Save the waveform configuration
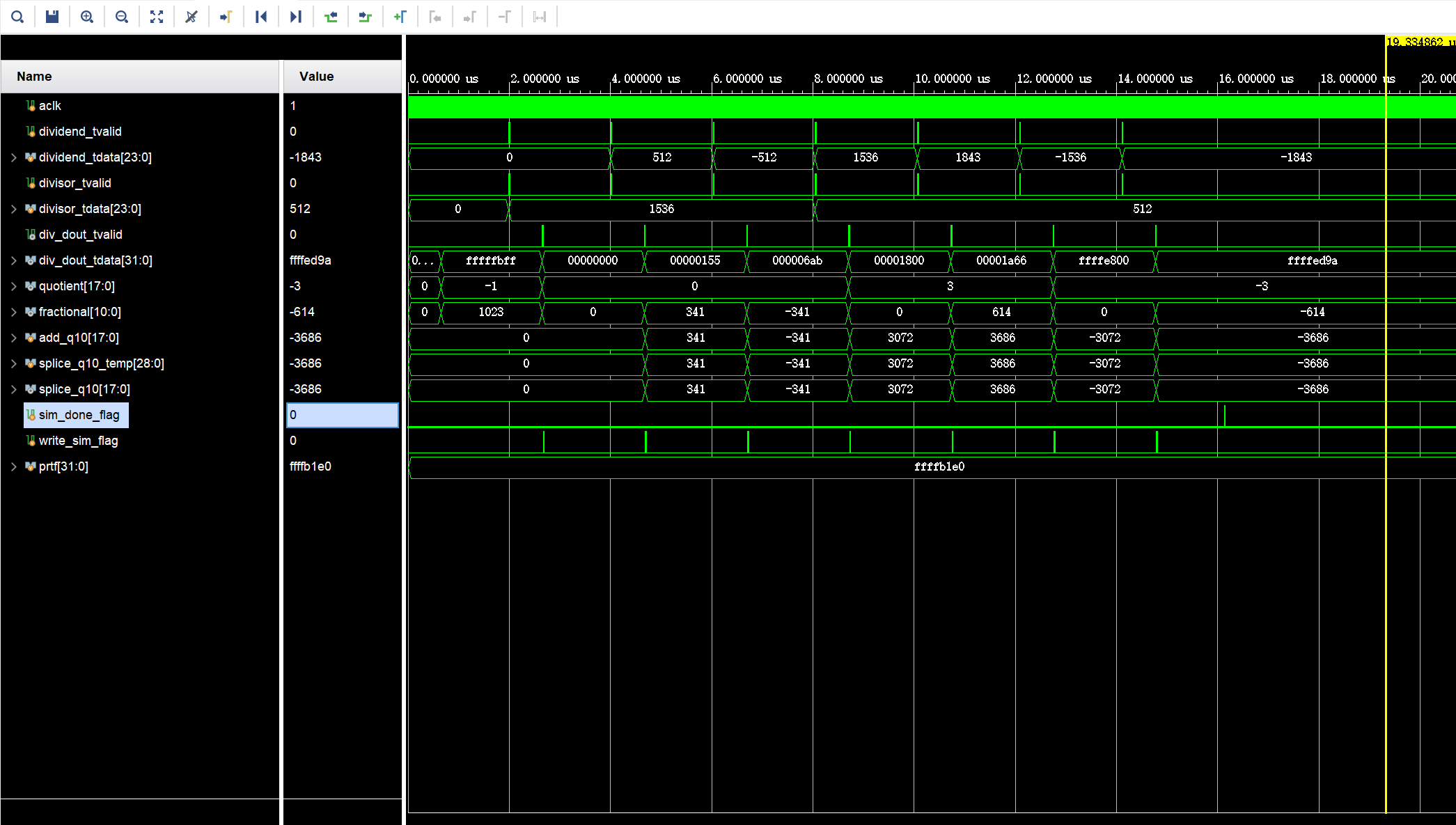This screenshot has height=825, width=1456. (x=52, y=17)
